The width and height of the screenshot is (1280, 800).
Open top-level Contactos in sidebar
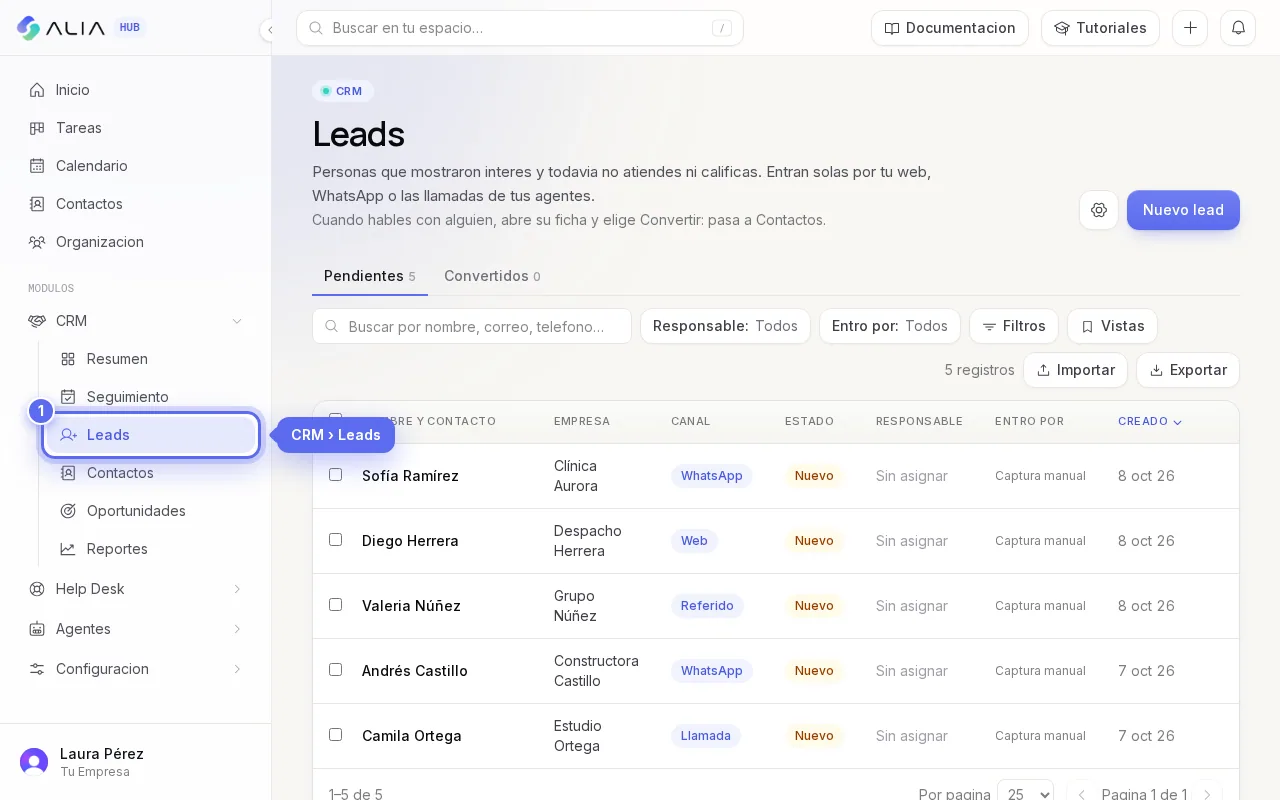tap(136, 204)
